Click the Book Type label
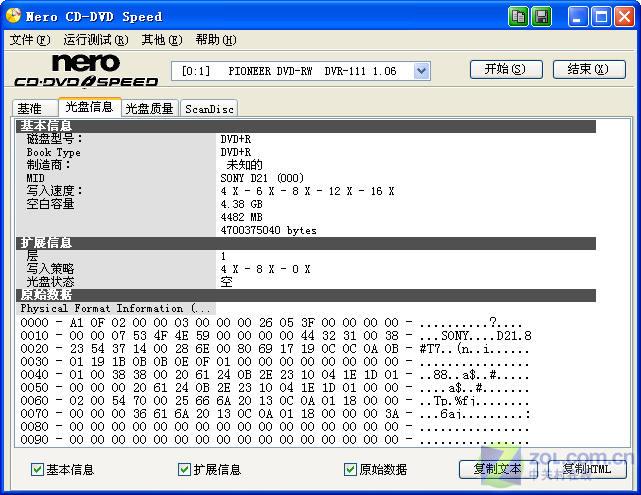This screenshot has width=641, height=495. coord(53,152)
